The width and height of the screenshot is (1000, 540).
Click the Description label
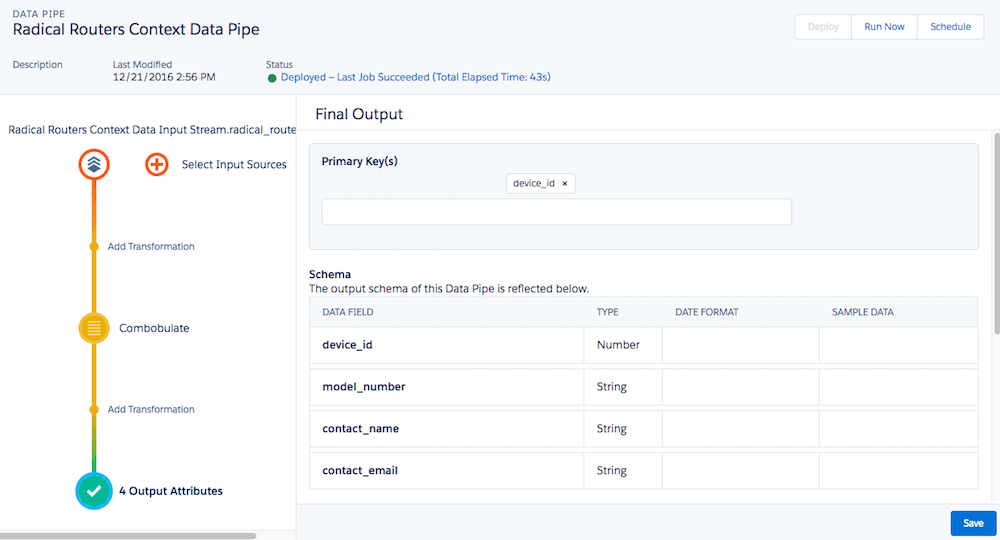coord(38,64)
